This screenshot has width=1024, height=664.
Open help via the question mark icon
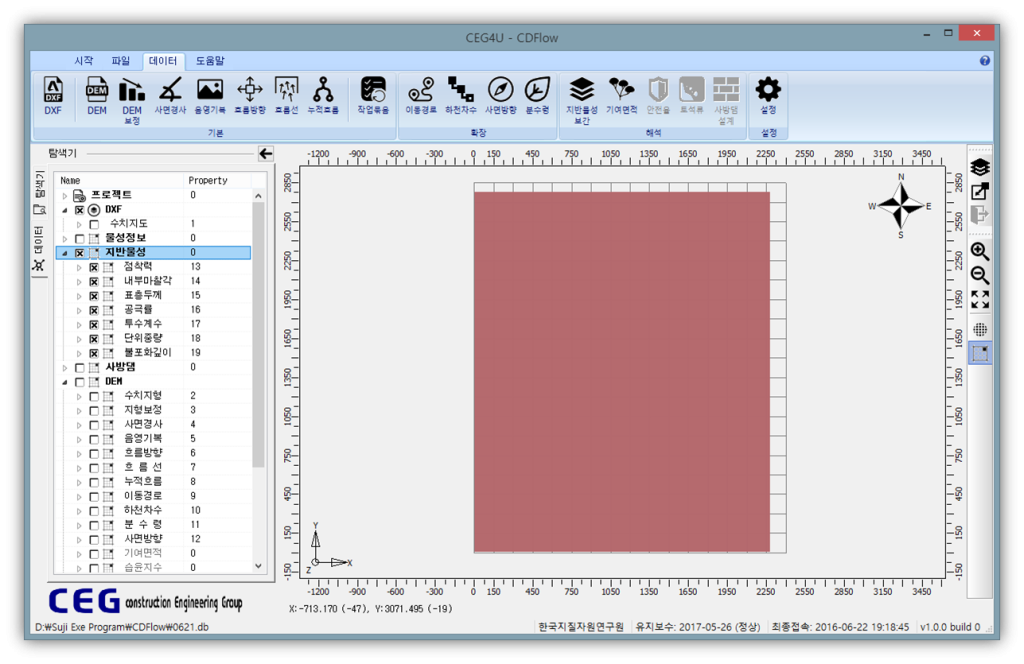pyautogui.click(x=985, y=61)
